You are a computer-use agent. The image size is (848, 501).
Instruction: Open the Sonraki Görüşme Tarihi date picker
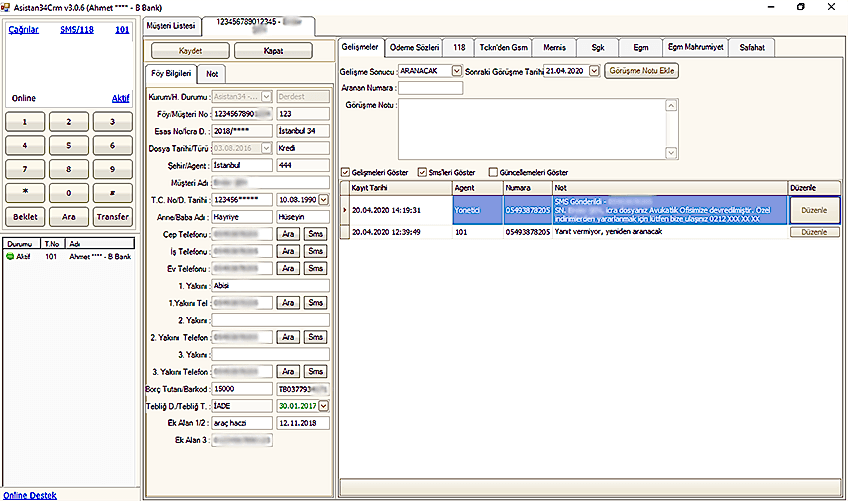point(593,71)
